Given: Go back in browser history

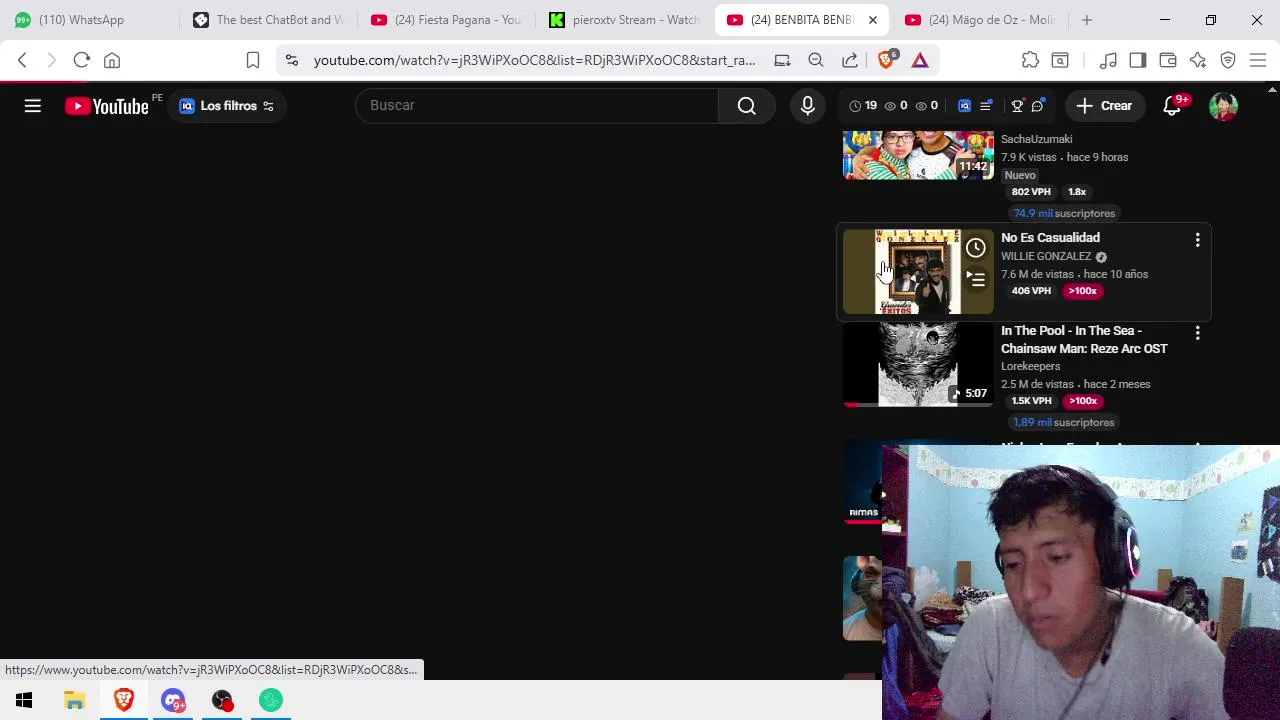Looking at the screenshot, I should pos(22,60).
